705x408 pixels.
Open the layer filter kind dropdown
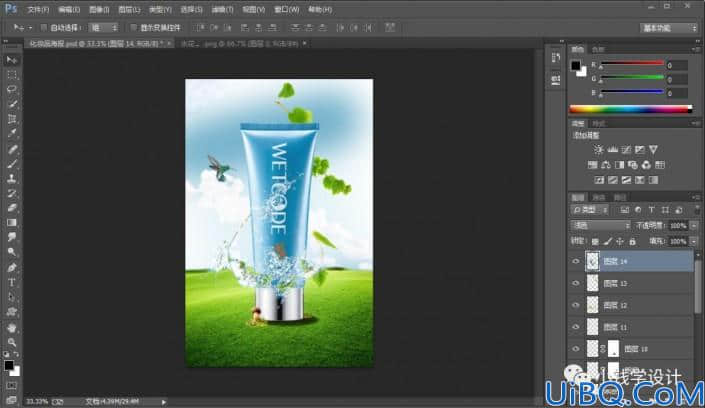pos(590,210)
